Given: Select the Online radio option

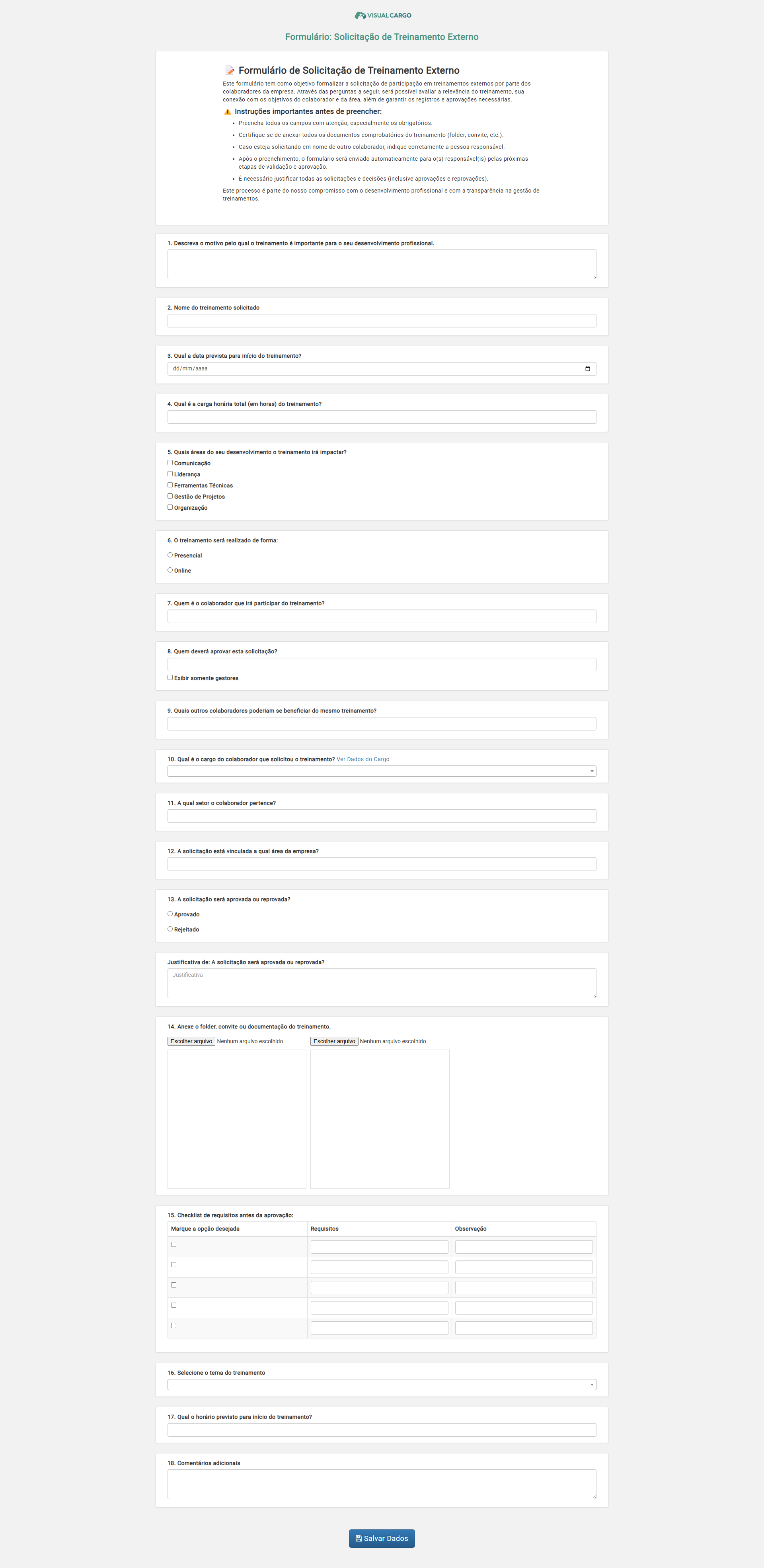Looking at the screenshot, I should (170, 571).
